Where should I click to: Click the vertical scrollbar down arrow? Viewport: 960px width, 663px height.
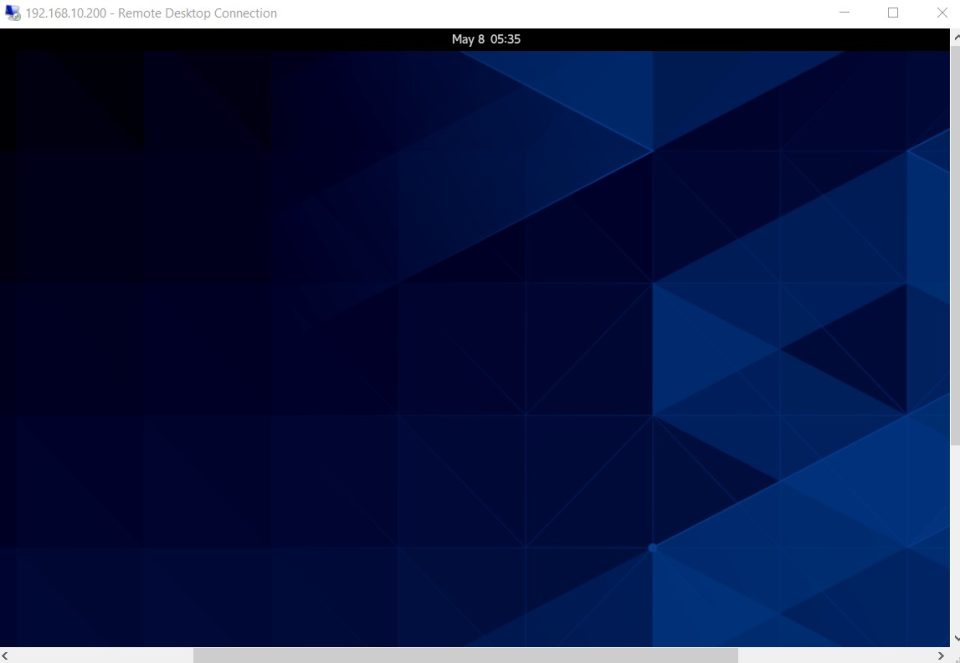[x=955, y=639]
